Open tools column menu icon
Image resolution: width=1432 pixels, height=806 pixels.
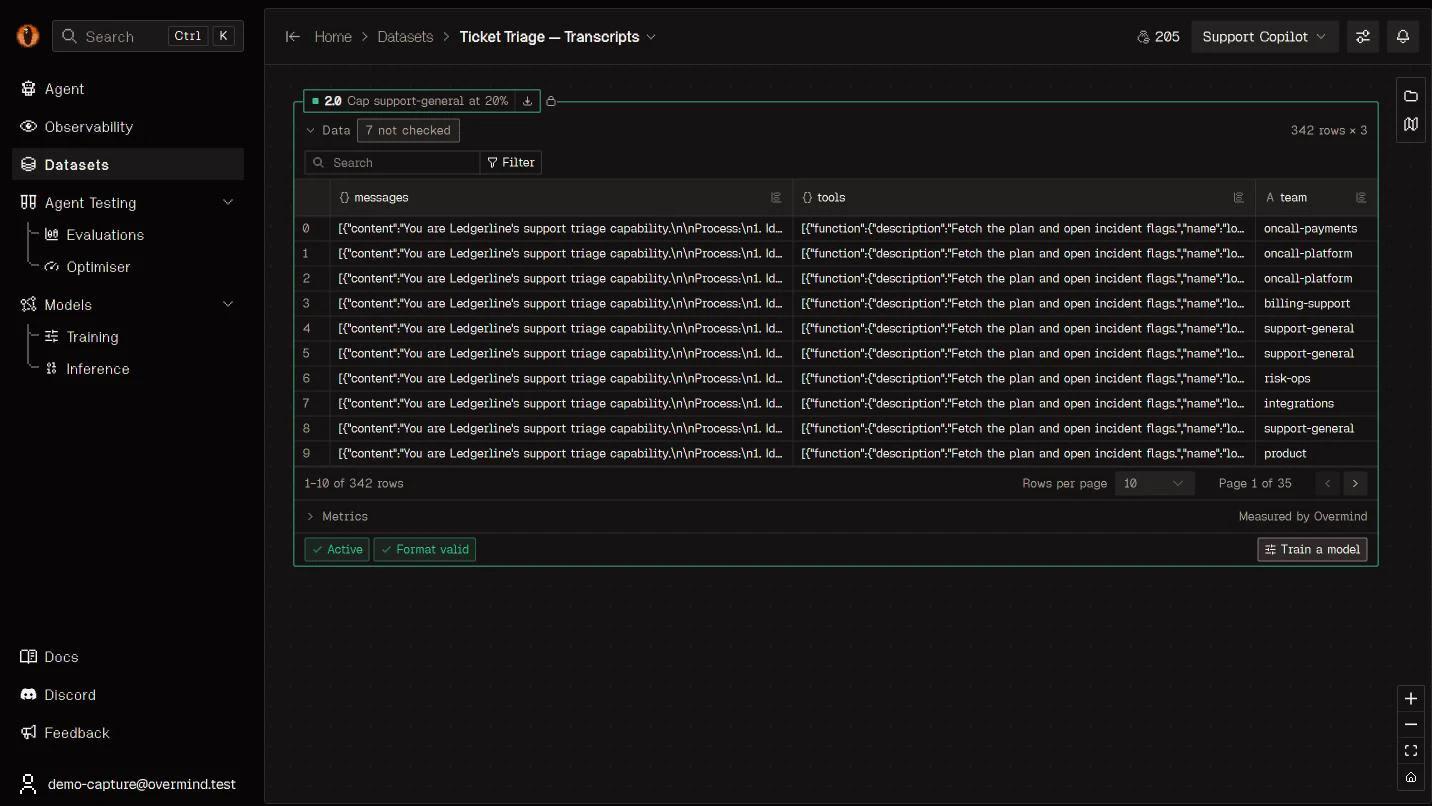pos(1239,198)
